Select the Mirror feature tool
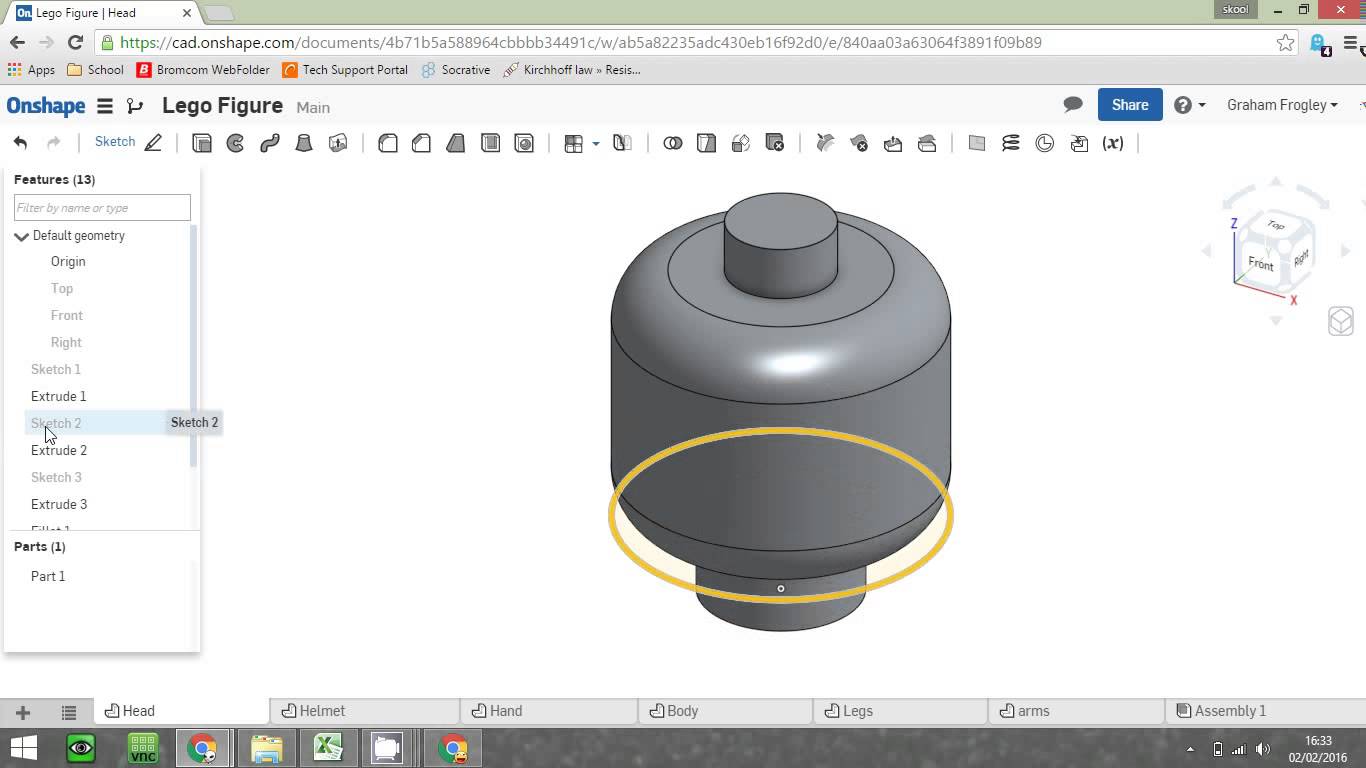This screenshot has height=768, width=1366. tap(622, 142)
